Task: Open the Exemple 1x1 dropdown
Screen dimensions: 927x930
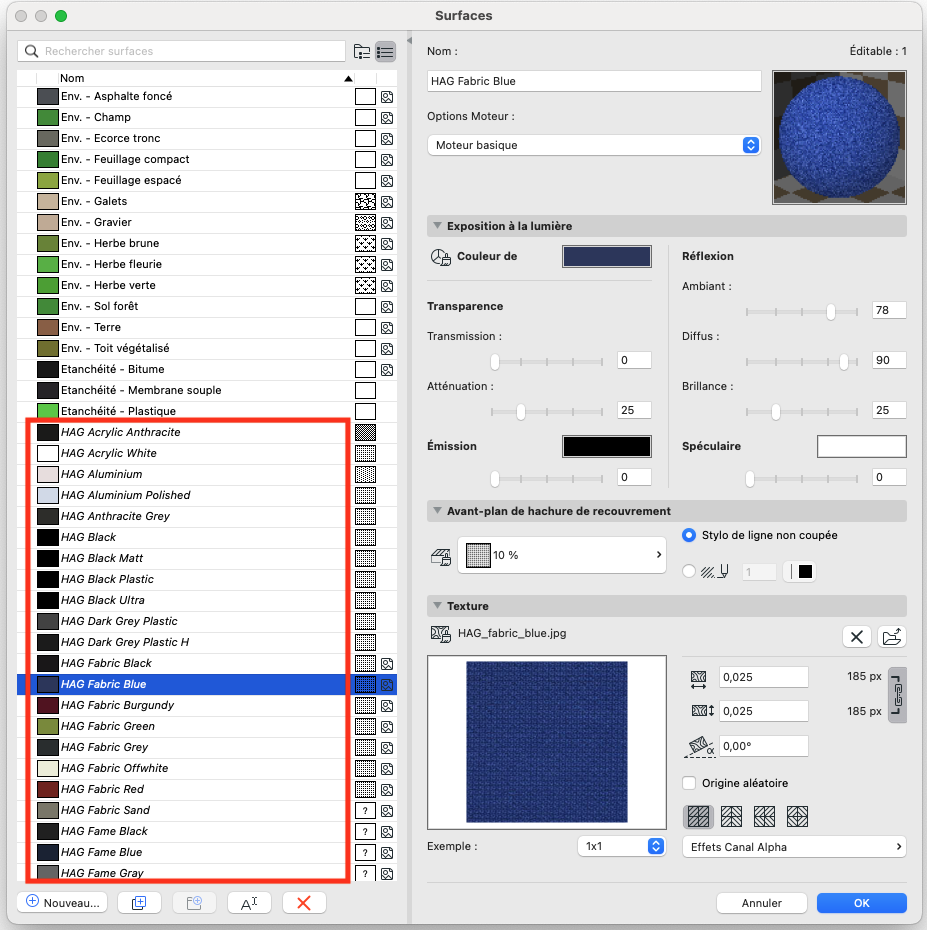Action: coord(621,846)
